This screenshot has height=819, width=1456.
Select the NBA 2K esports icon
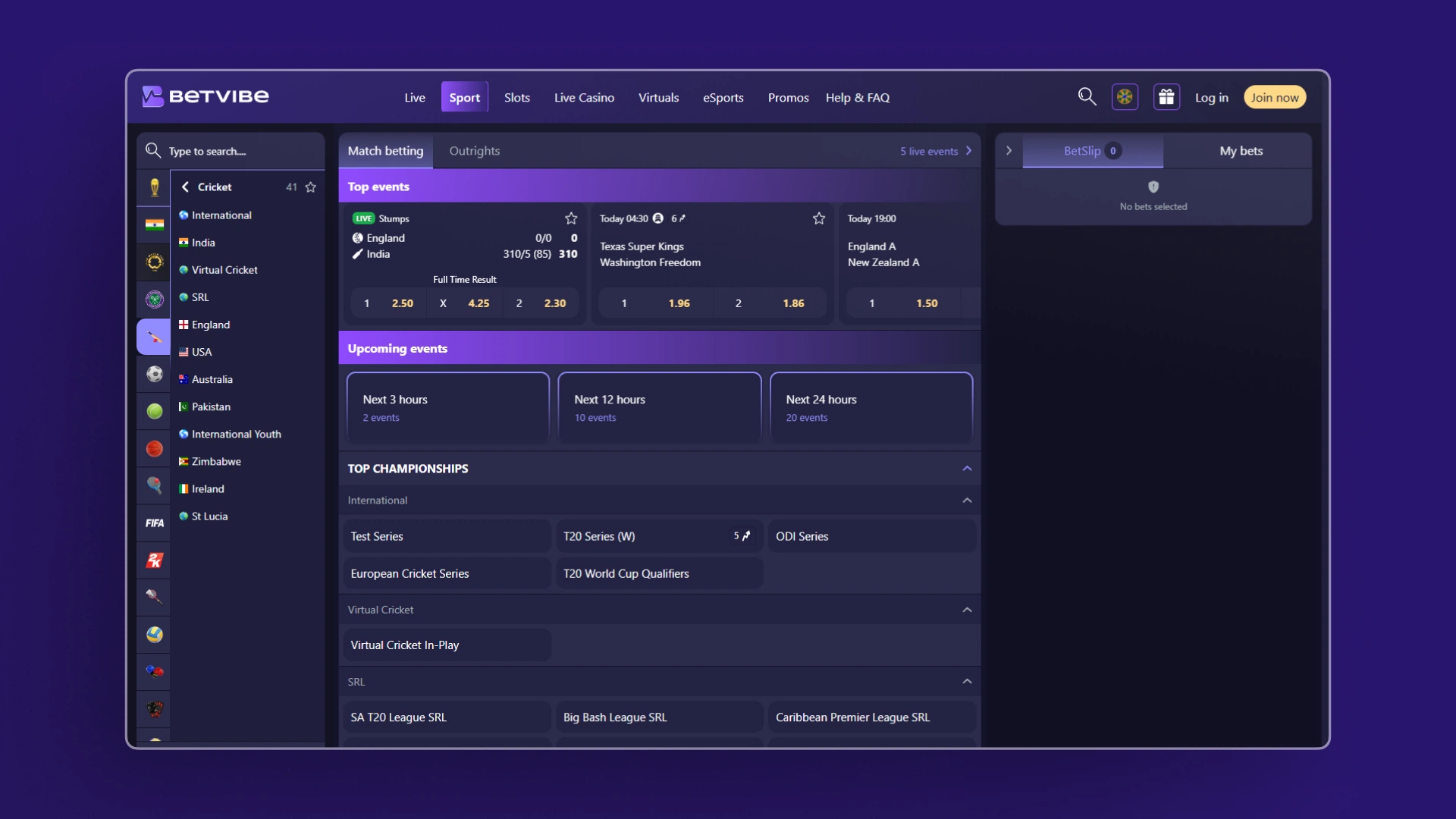pos(155,560)
